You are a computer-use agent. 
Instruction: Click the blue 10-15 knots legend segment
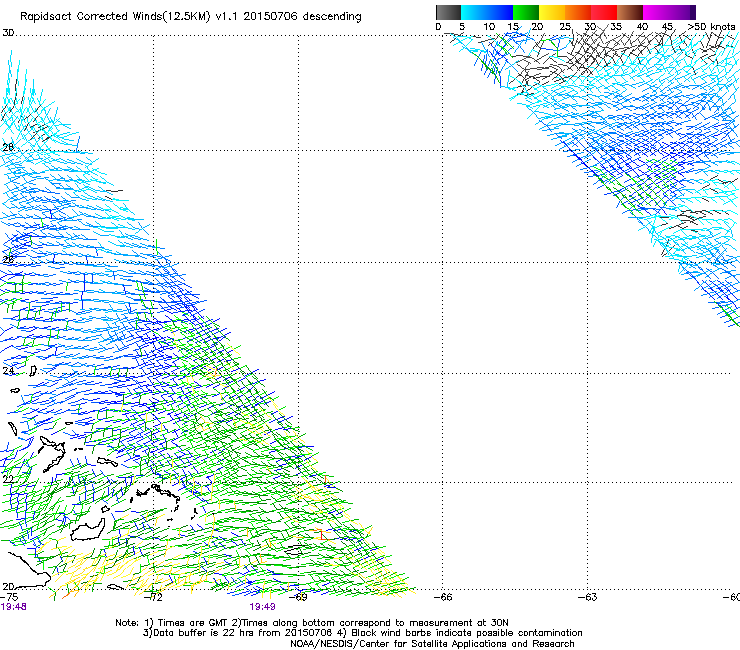499,12
